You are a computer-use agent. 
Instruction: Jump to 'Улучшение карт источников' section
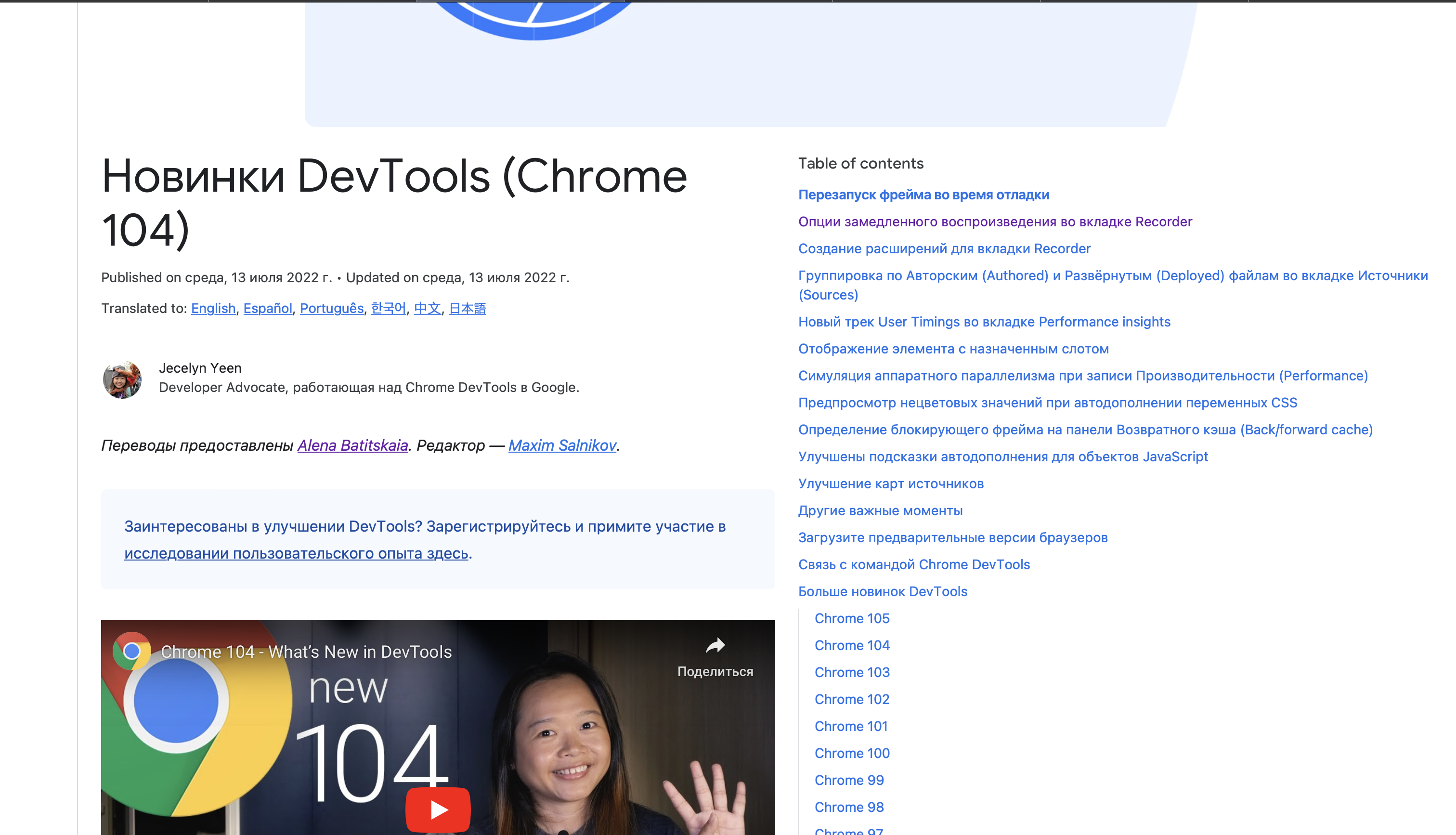click(x=891, y=483)
